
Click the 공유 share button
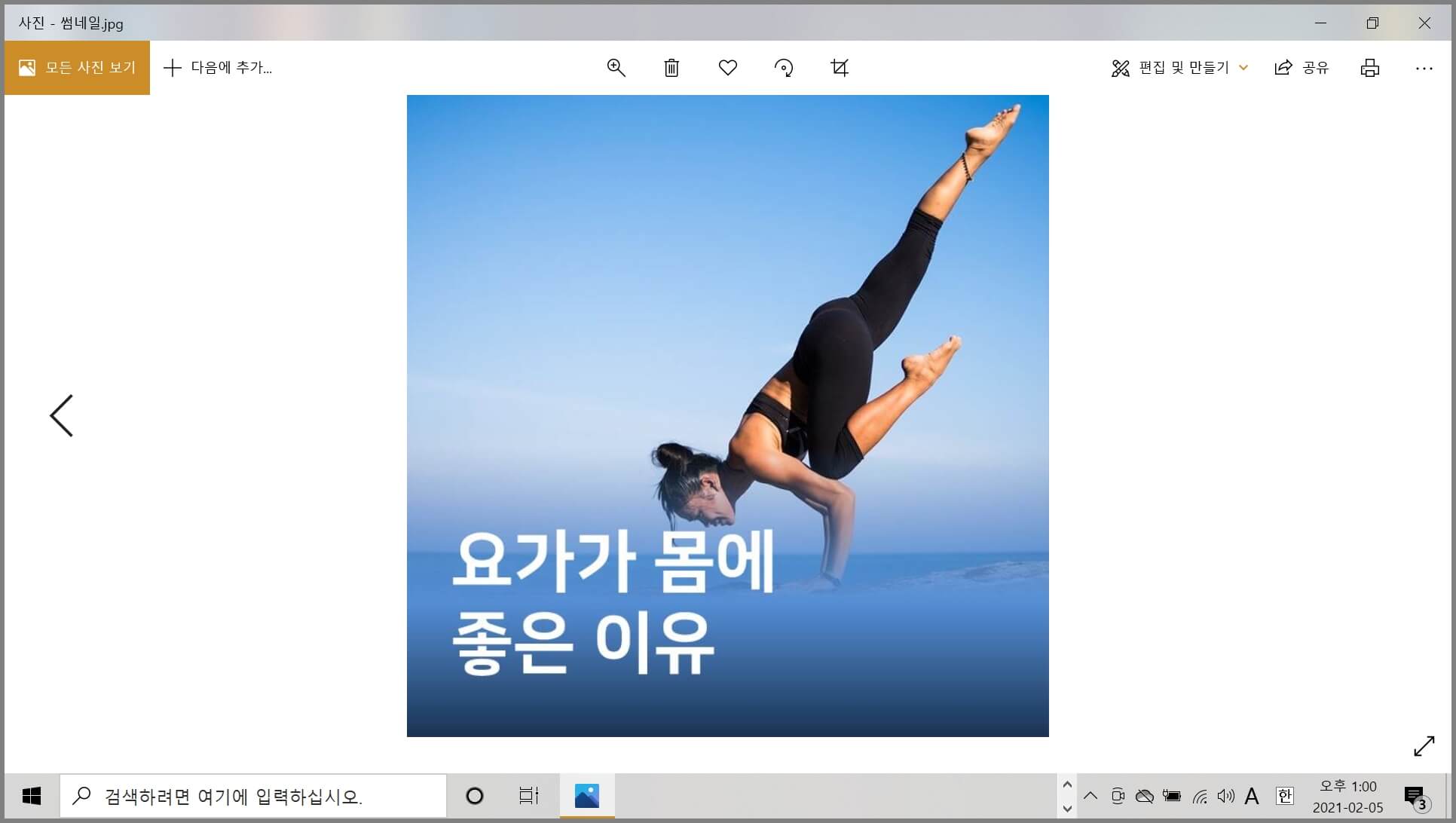[1302, 68]
